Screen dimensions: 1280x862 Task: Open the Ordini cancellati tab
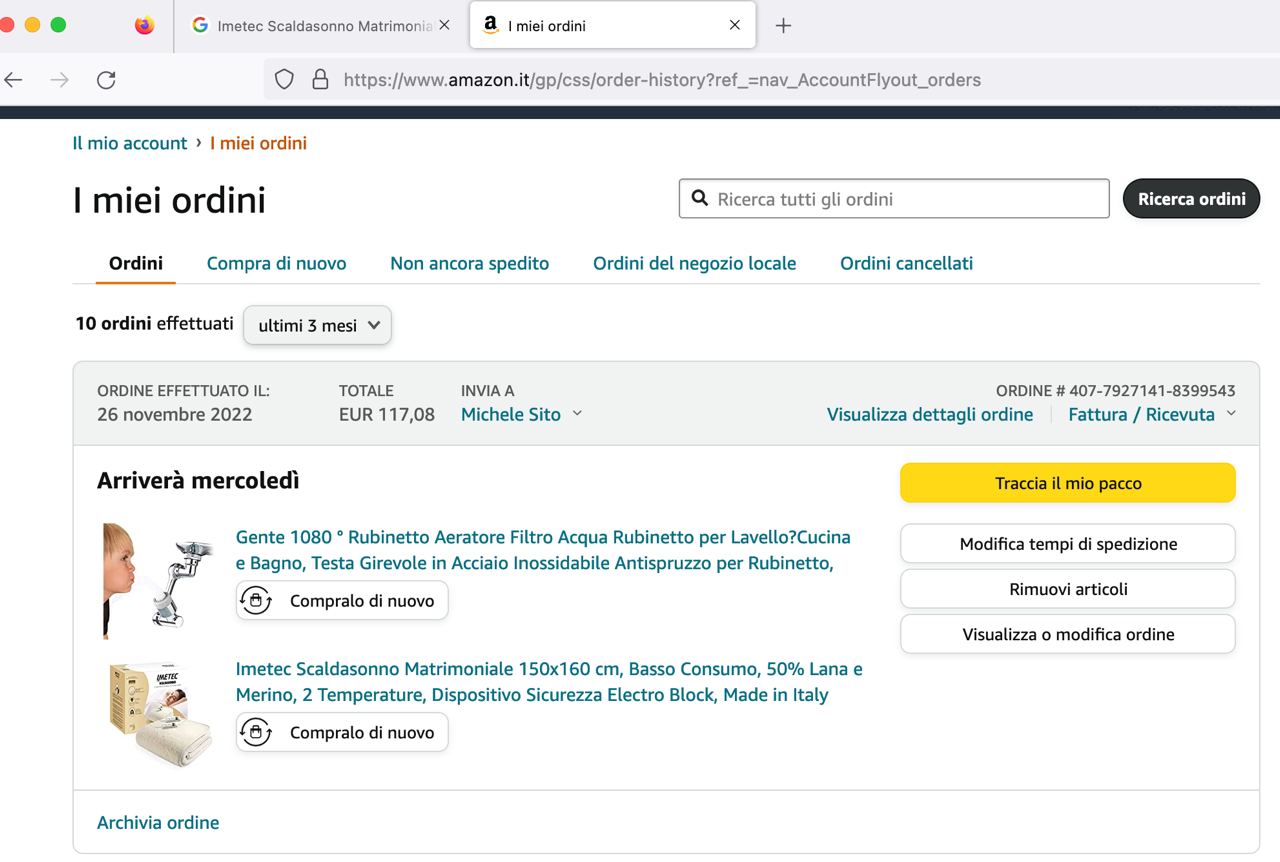[x=907, y=263]
